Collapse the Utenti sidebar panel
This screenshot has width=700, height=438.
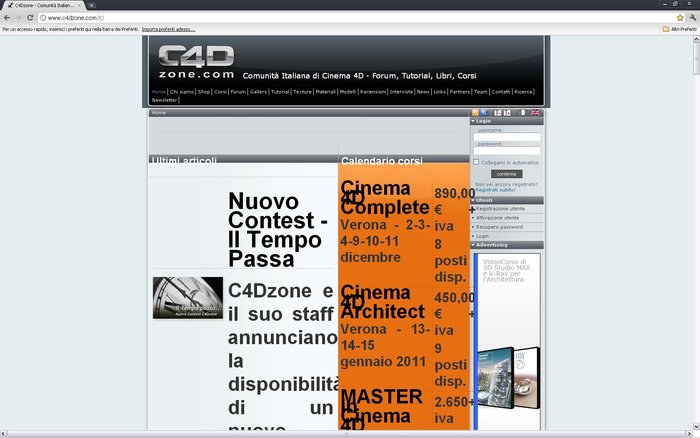[473, 200]
